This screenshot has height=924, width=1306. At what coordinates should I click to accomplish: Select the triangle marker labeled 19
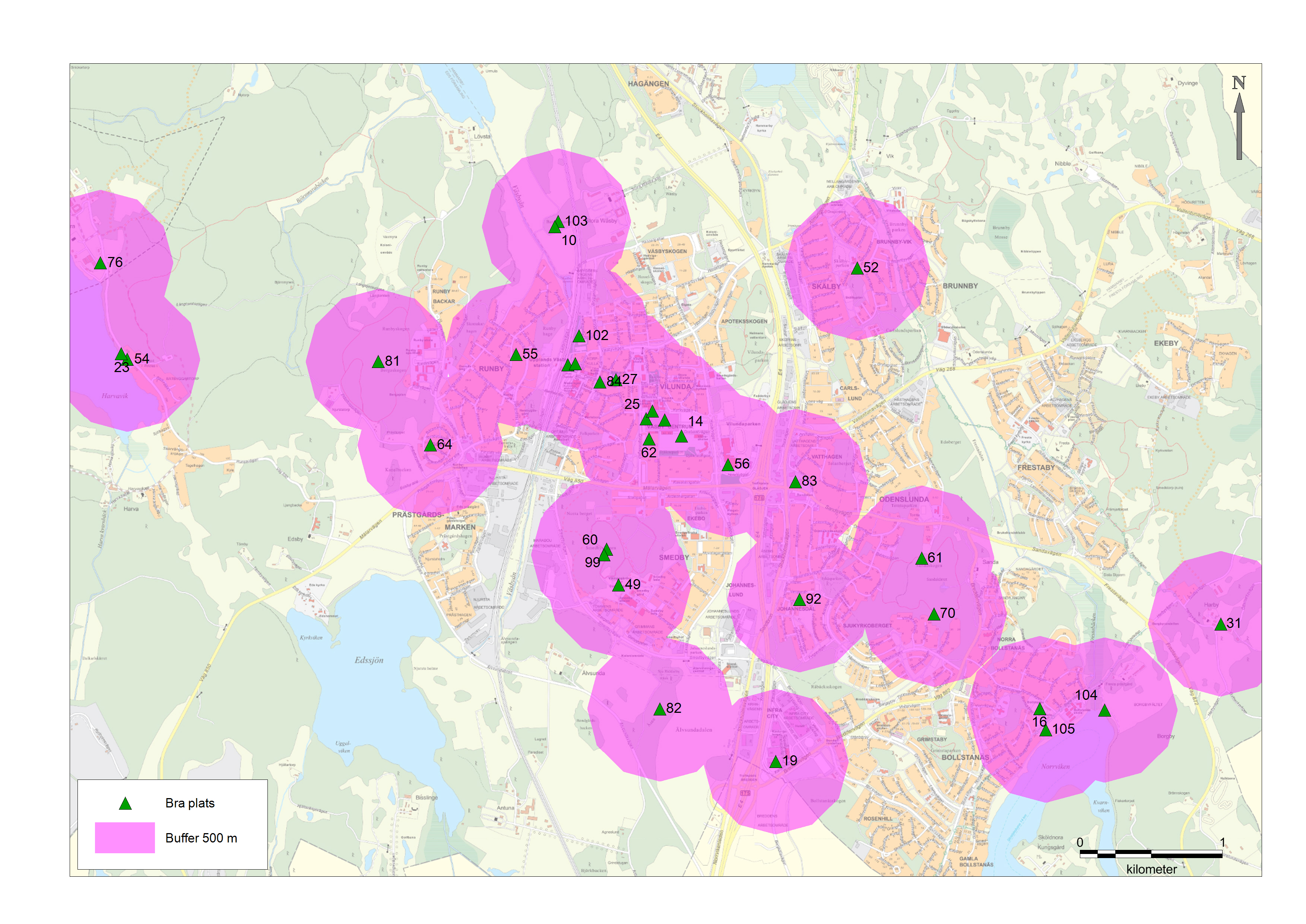click(x=776, y=762)
